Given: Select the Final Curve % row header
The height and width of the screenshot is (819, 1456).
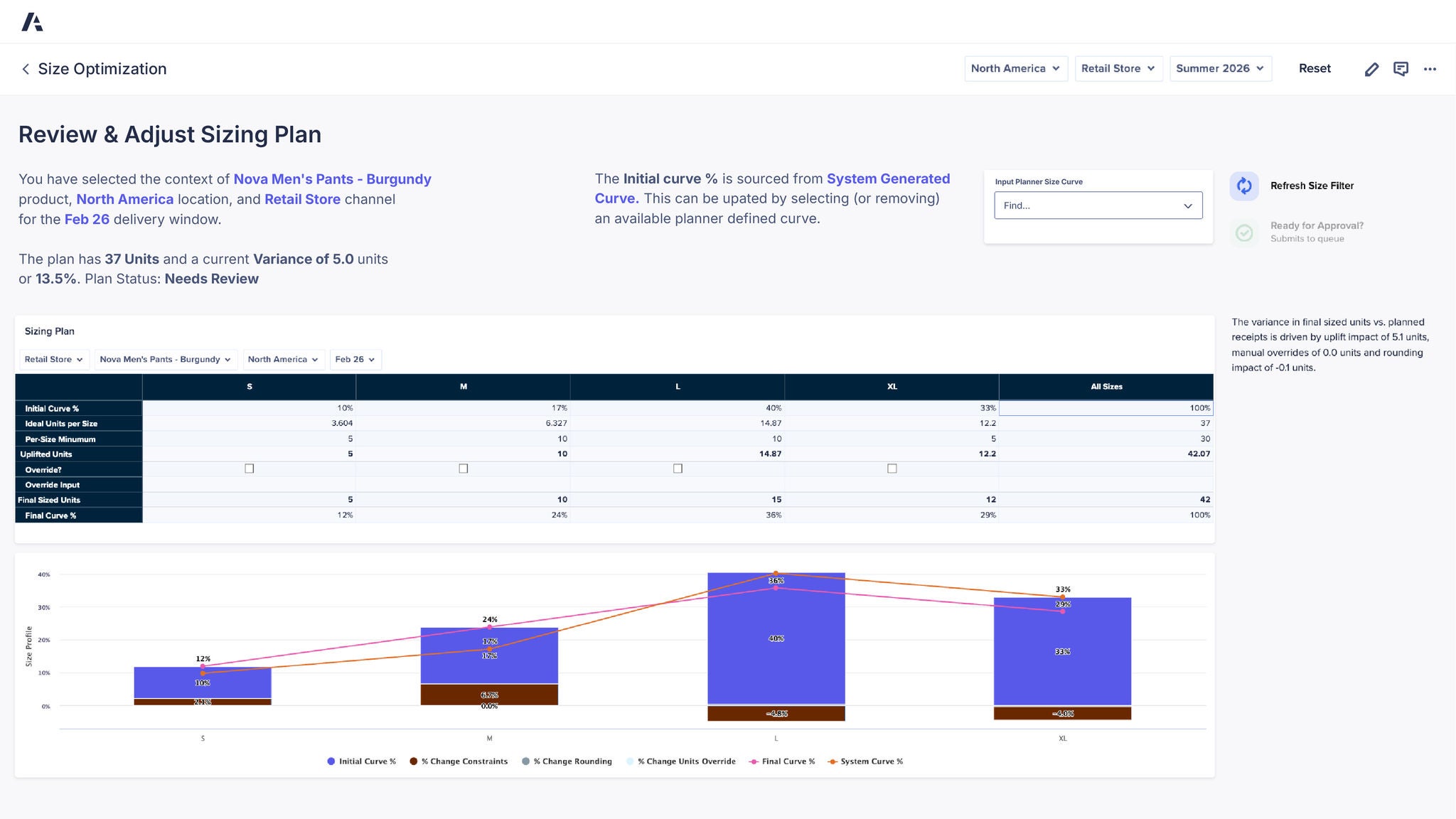Looking at the screenshot, I should click(79, 515).
